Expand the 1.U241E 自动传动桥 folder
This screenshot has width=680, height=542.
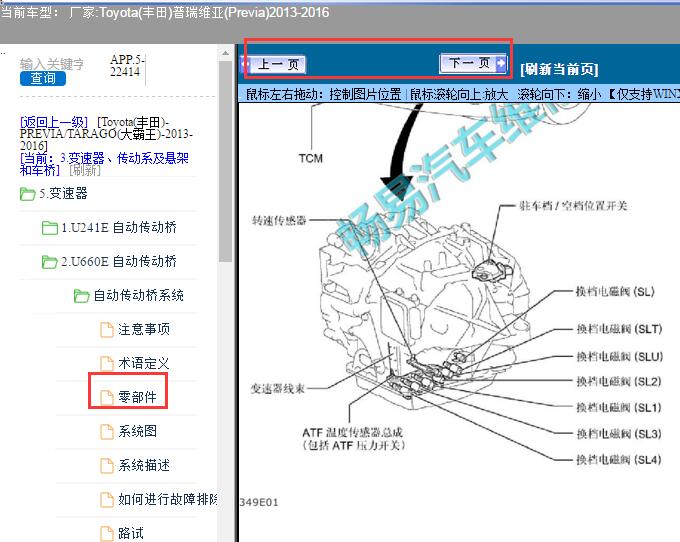119,227
